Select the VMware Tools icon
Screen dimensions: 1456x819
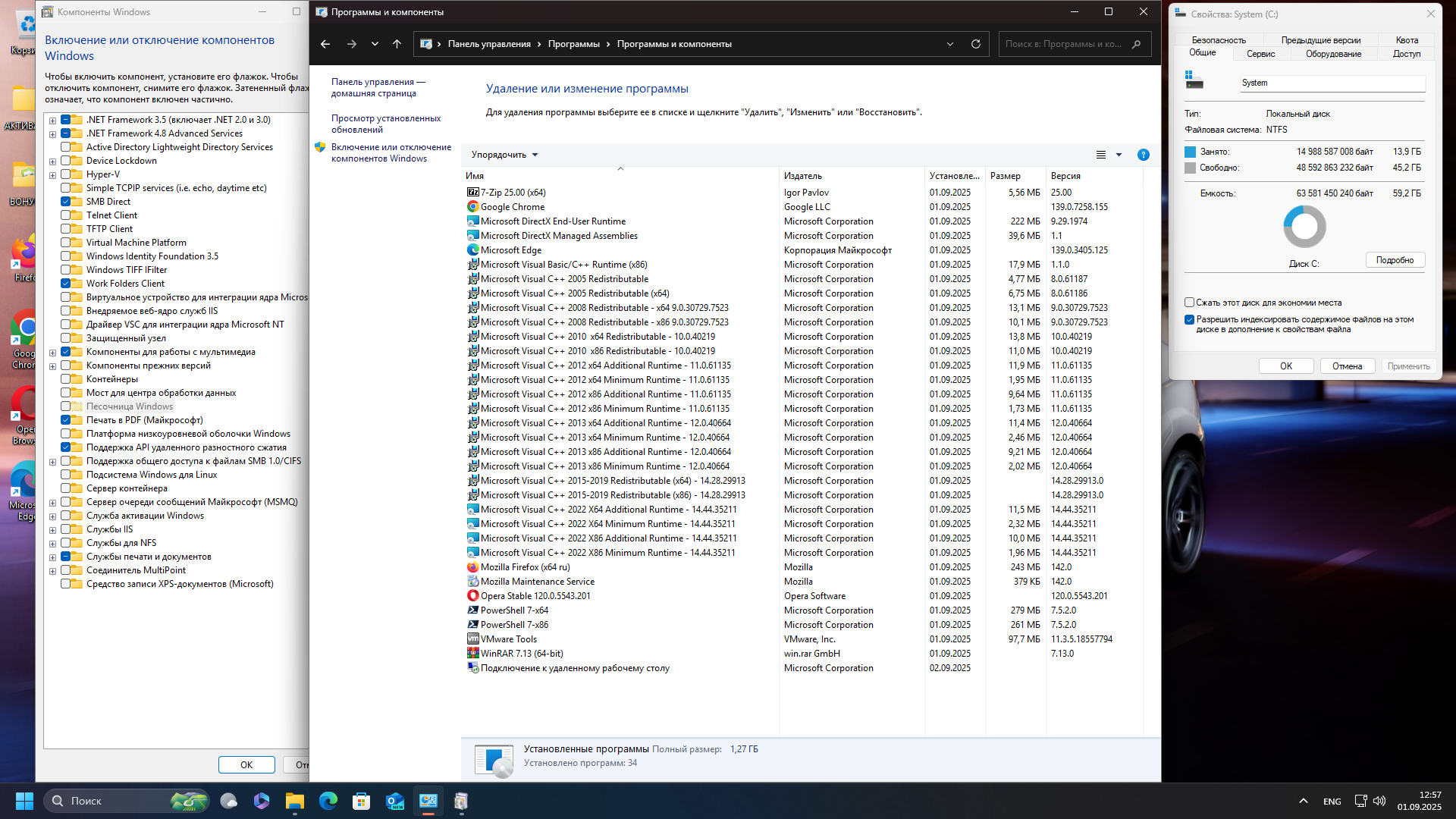(x=472, y=639)
